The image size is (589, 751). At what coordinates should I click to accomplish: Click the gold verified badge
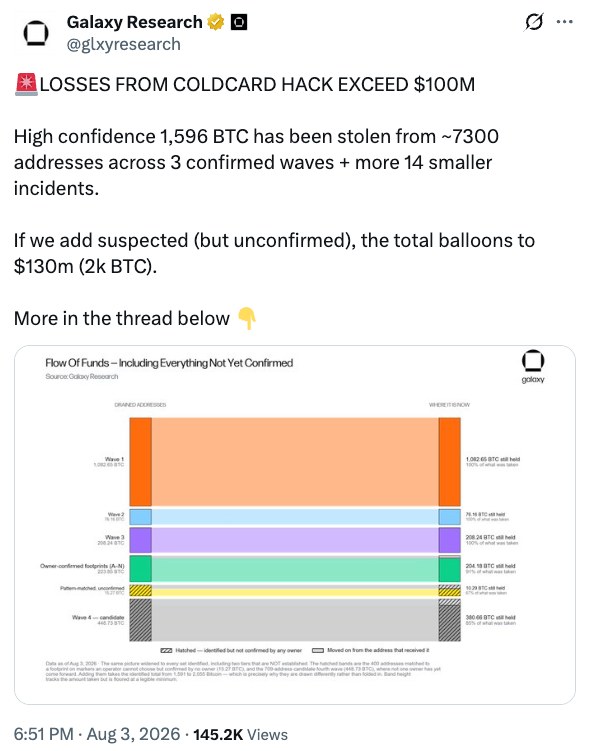216,22
